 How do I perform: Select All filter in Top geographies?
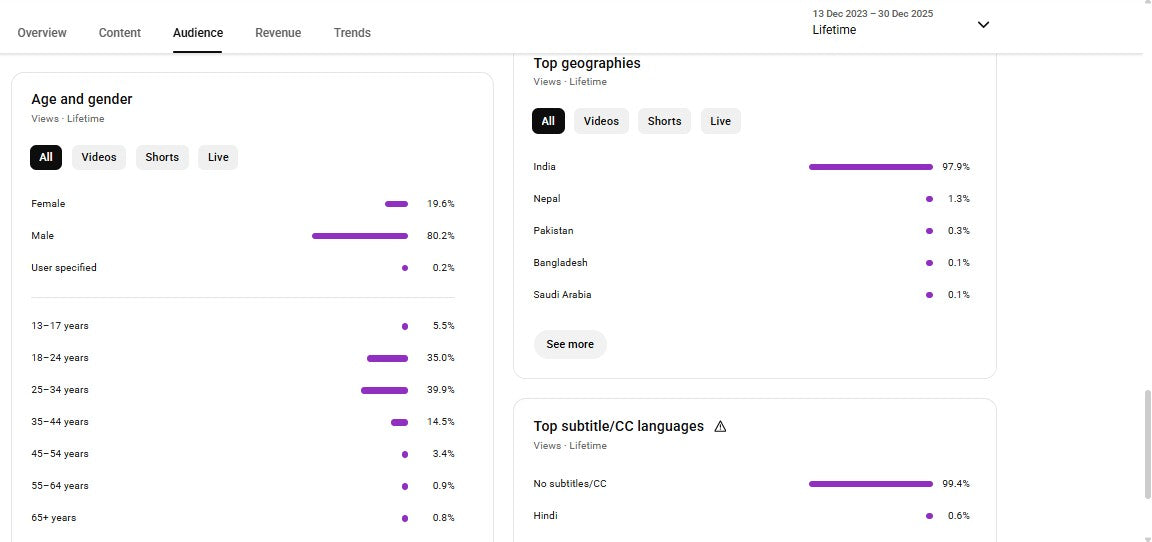(548, 121)
